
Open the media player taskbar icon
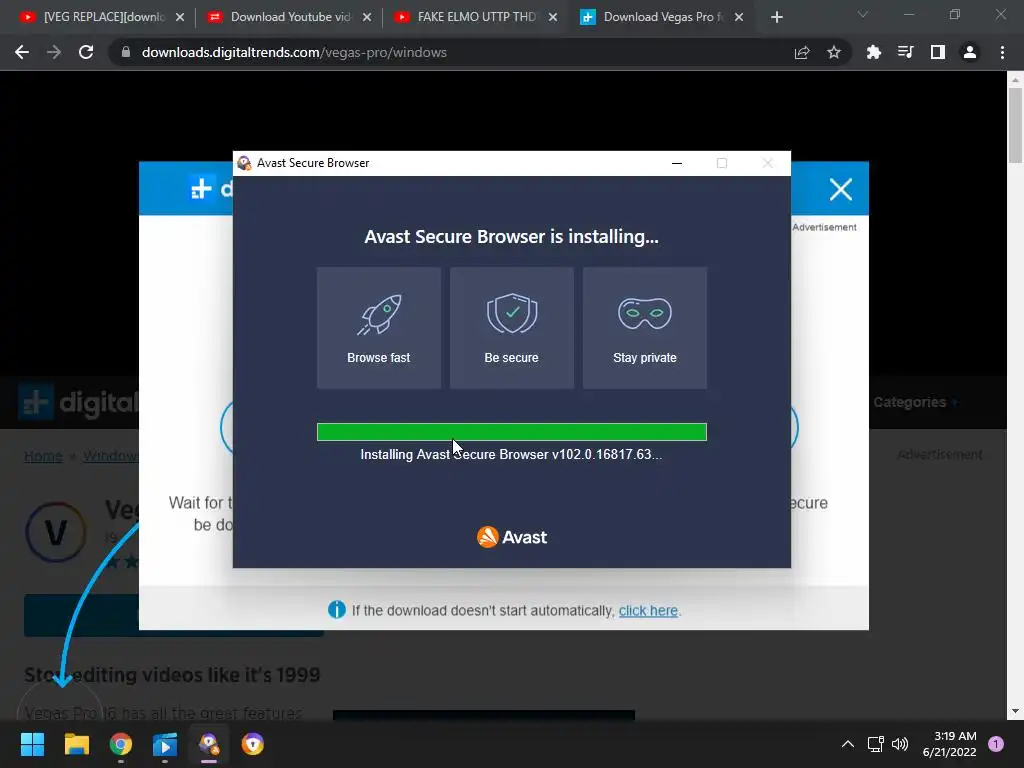click(165, 744)
